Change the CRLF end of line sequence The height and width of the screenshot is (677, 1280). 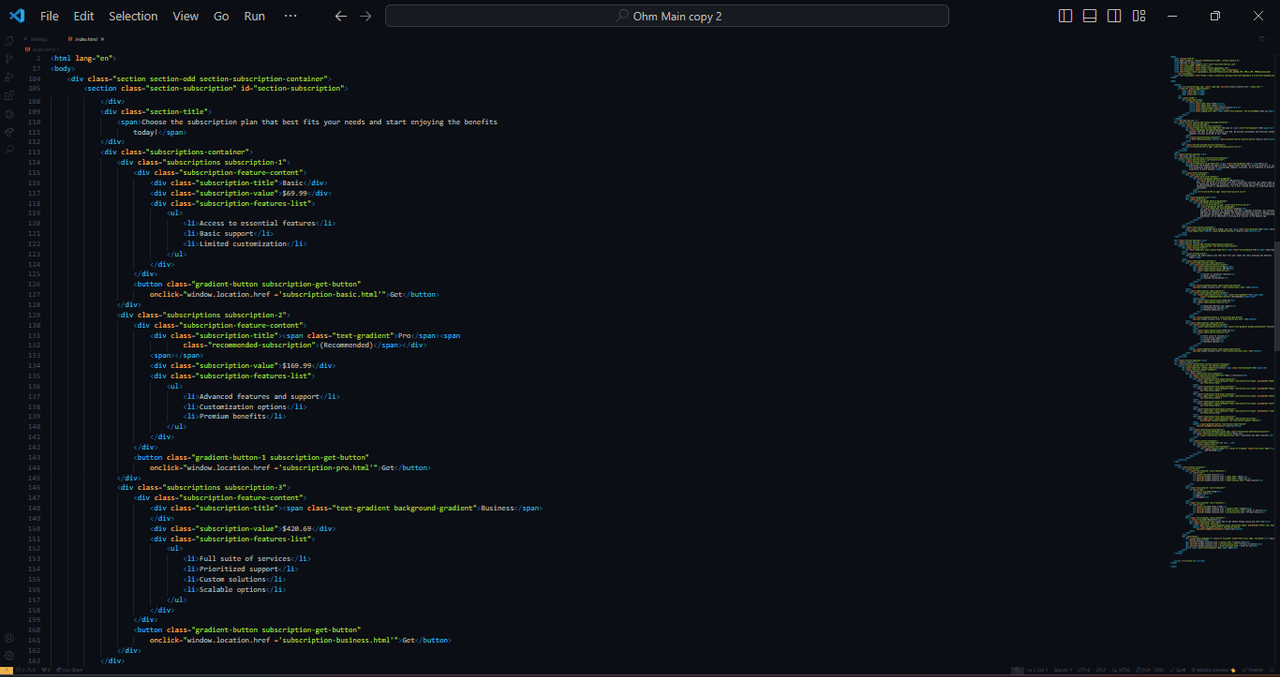[1101, 670]
